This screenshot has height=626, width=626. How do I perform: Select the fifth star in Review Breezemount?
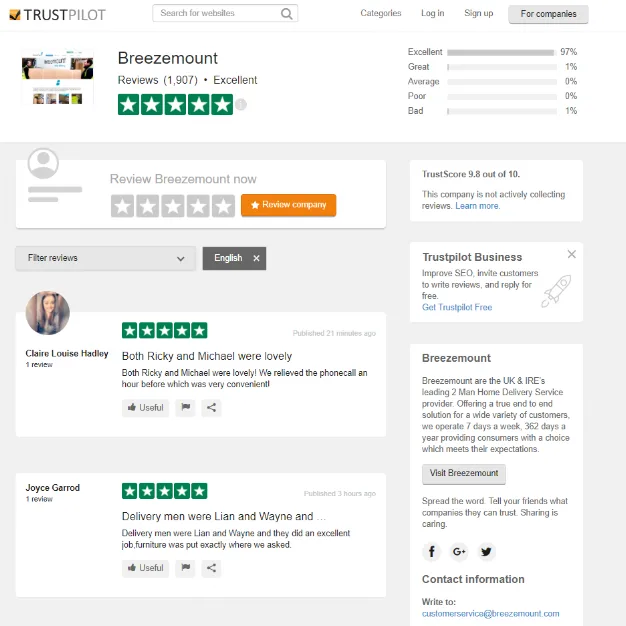tap(223, 206)
